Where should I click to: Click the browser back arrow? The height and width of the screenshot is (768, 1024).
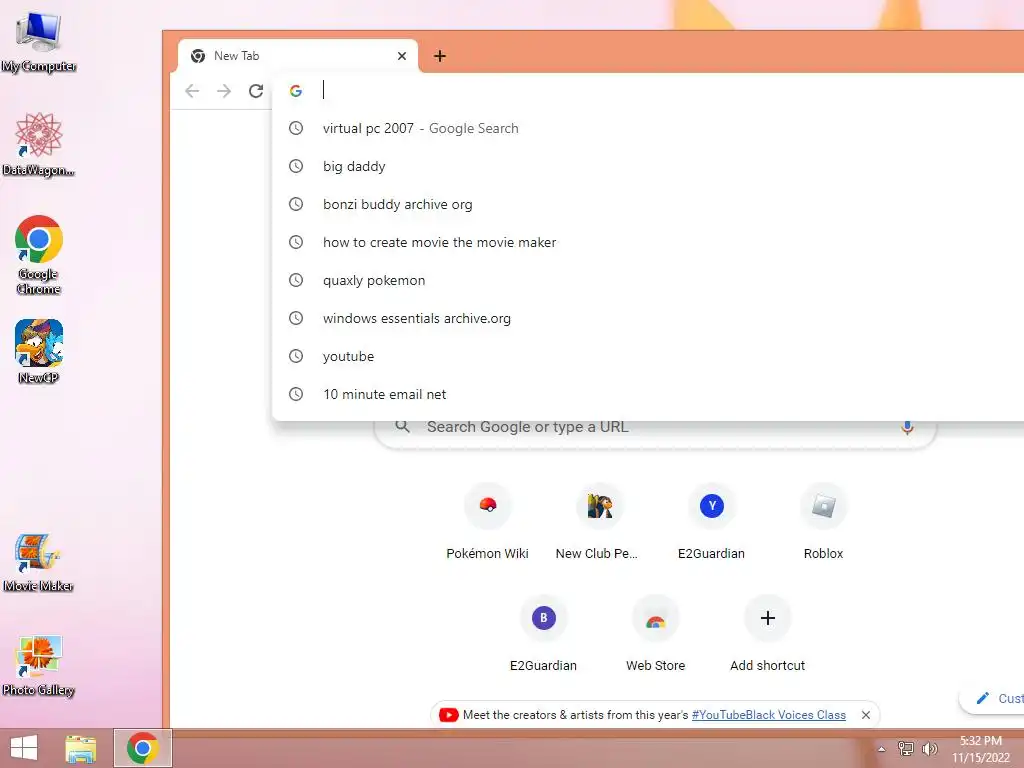(x=192, y=91)
